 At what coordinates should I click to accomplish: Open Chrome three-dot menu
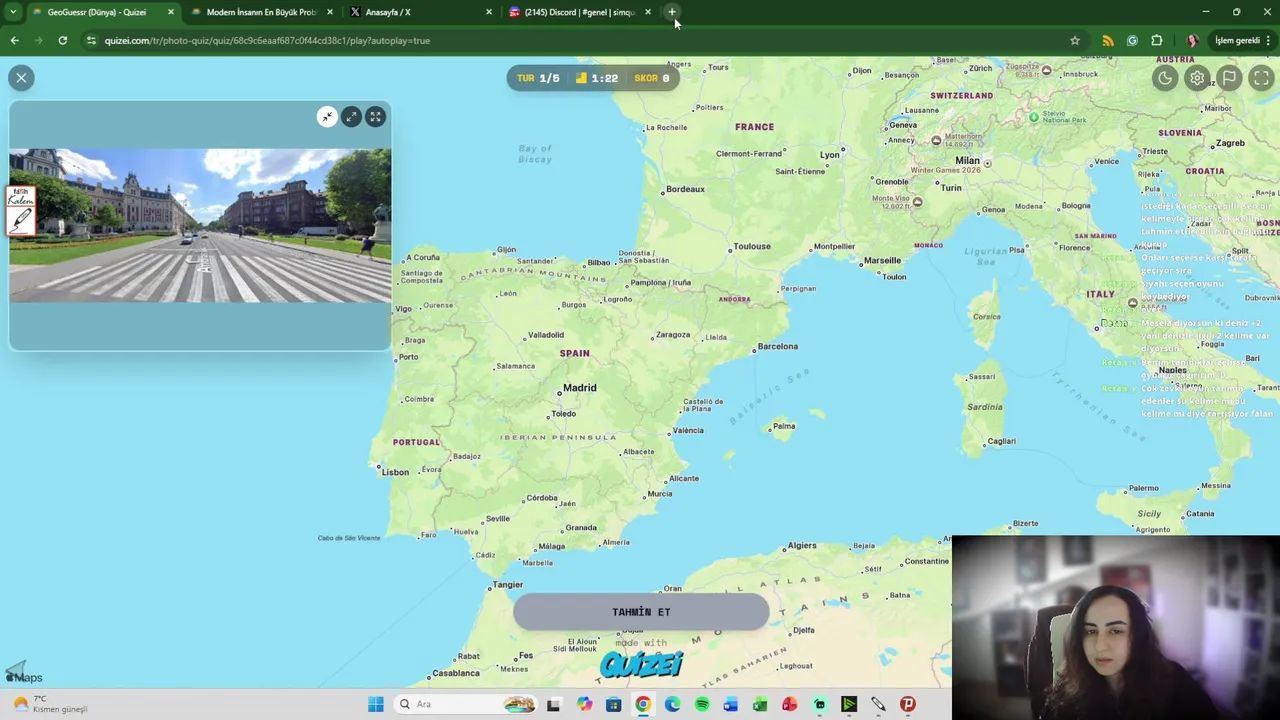coord(1268,40)
